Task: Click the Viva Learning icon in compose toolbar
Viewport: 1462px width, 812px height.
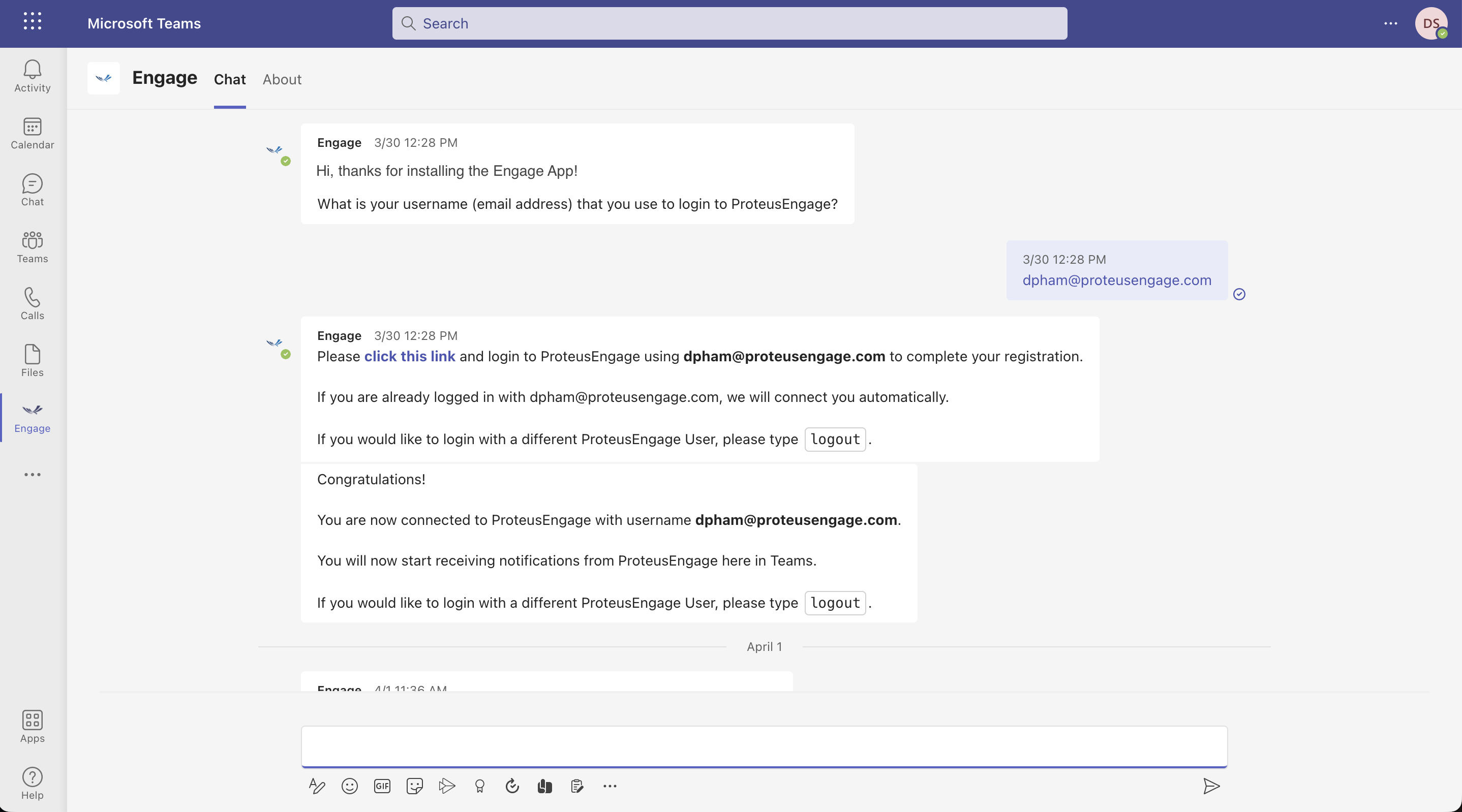Action: click(545, 786)
